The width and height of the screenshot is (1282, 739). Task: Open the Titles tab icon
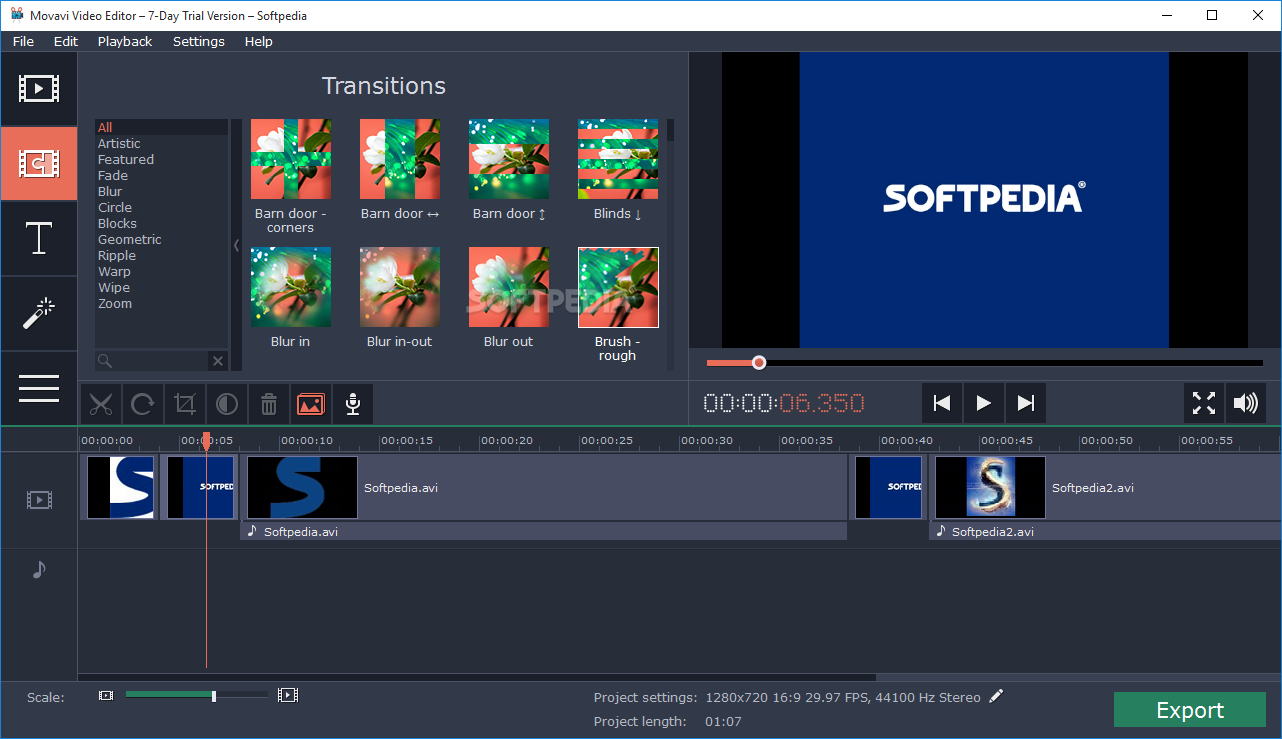39,239
